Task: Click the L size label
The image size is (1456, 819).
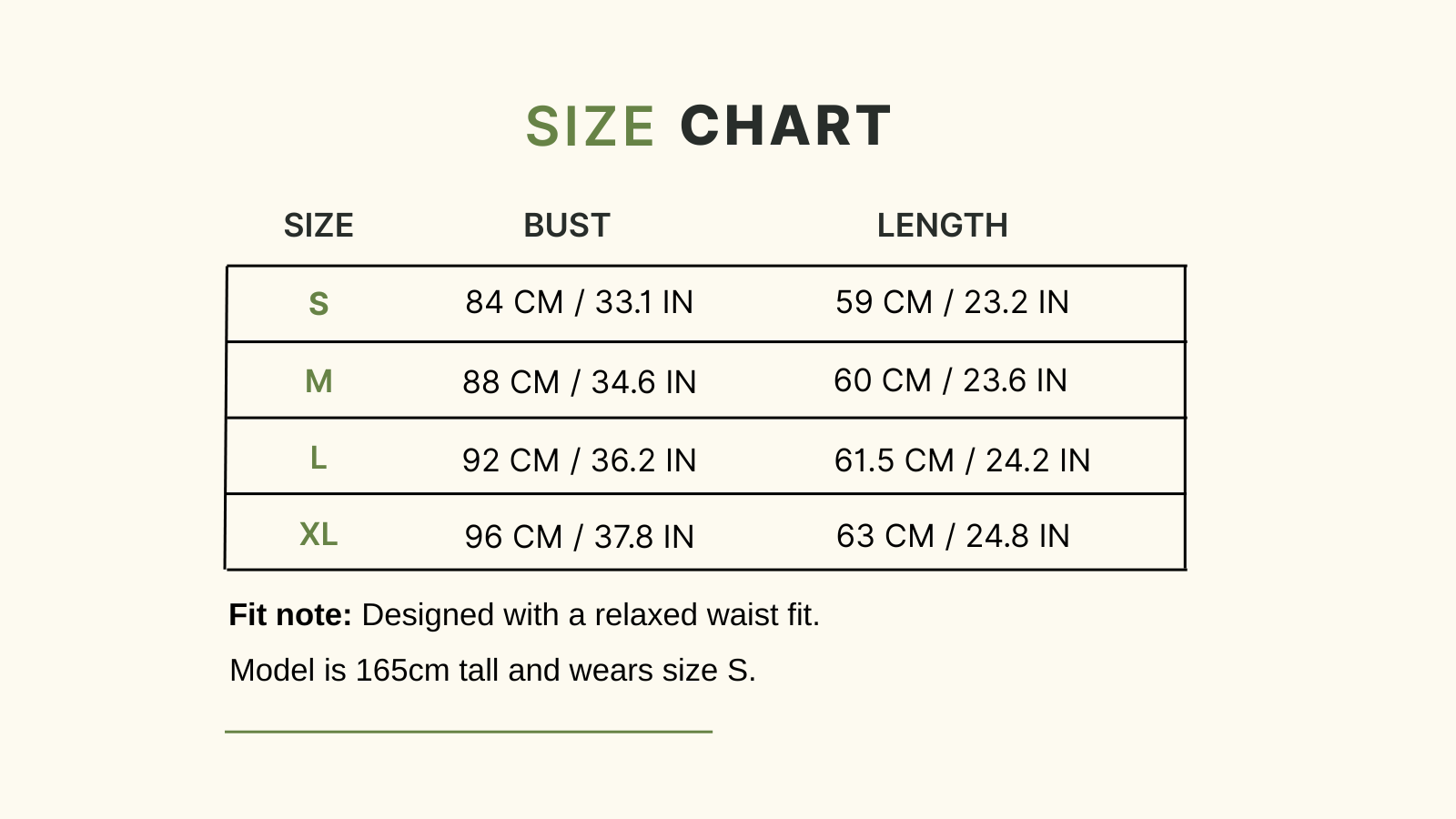Action: [x=318, y=458]
